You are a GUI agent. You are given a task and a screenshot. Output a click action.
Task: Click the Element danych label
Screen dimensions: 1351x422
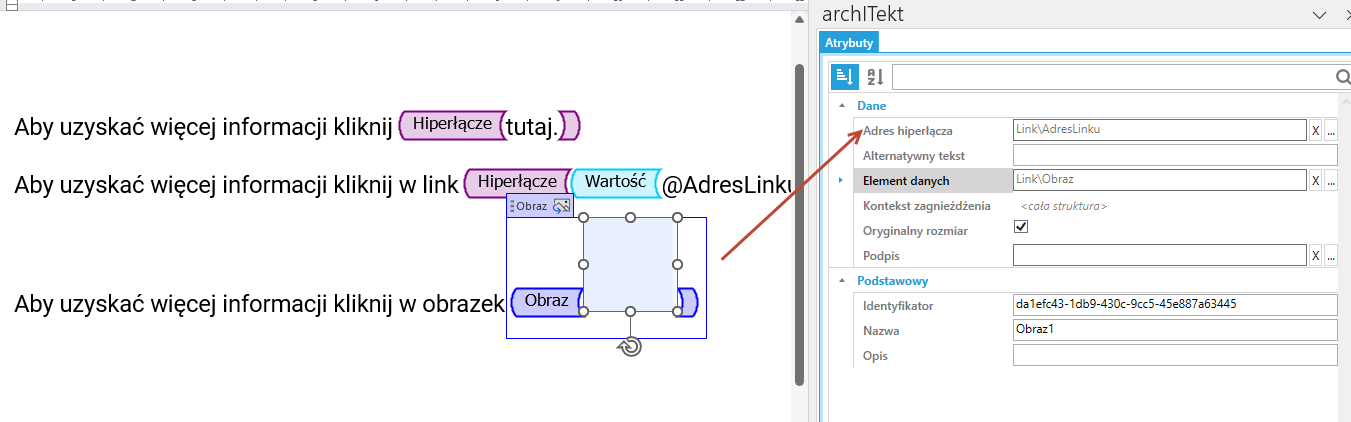pyautogui.click(x=906, y=181)
